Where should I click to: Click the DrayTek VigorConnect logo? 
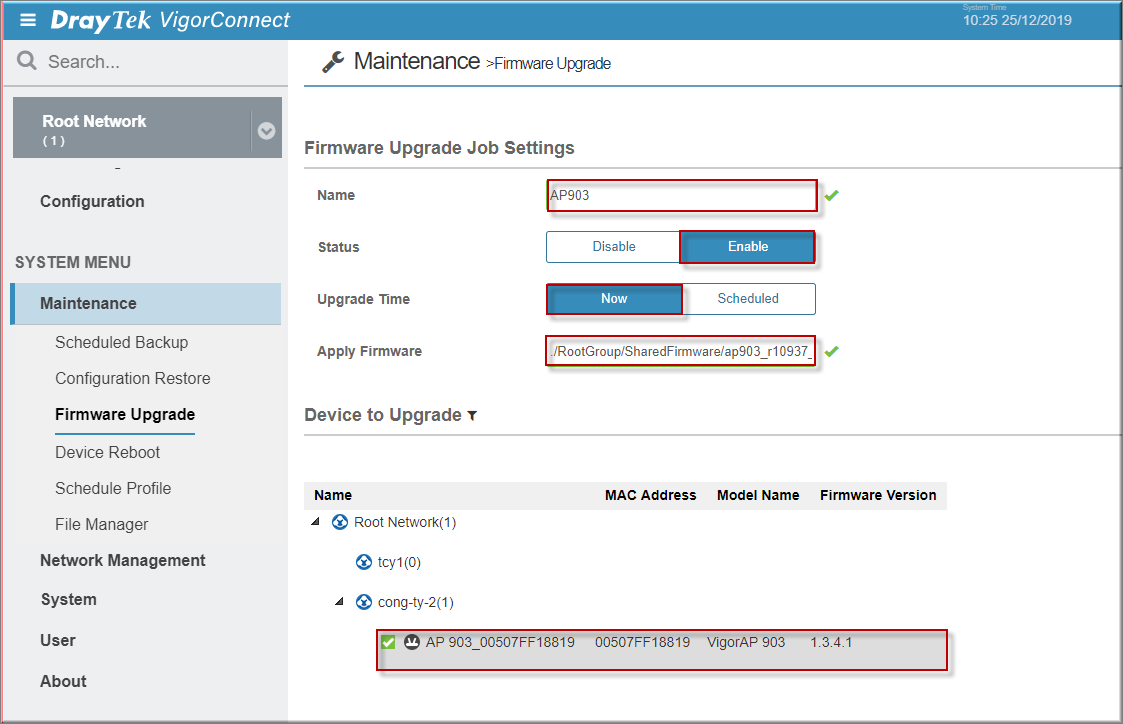170,20
